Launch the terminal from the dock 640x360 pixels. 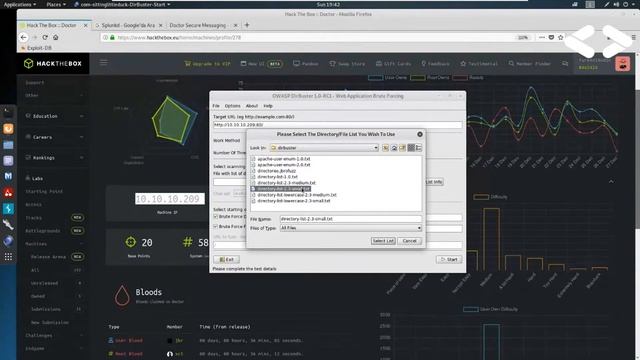8,112
